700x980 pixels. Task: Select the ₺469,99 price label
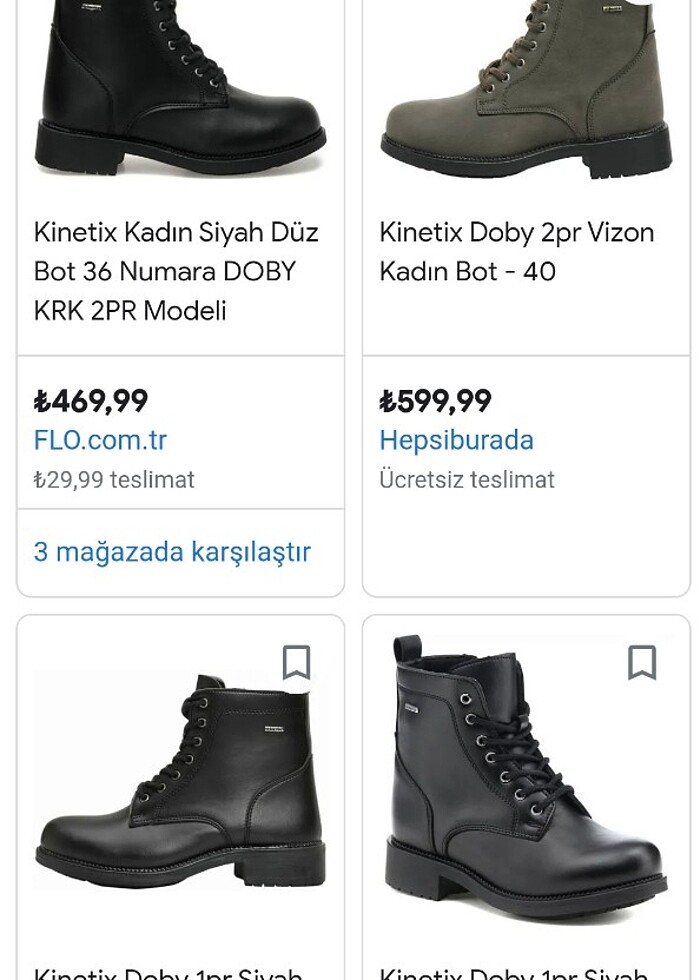(89, 401)
